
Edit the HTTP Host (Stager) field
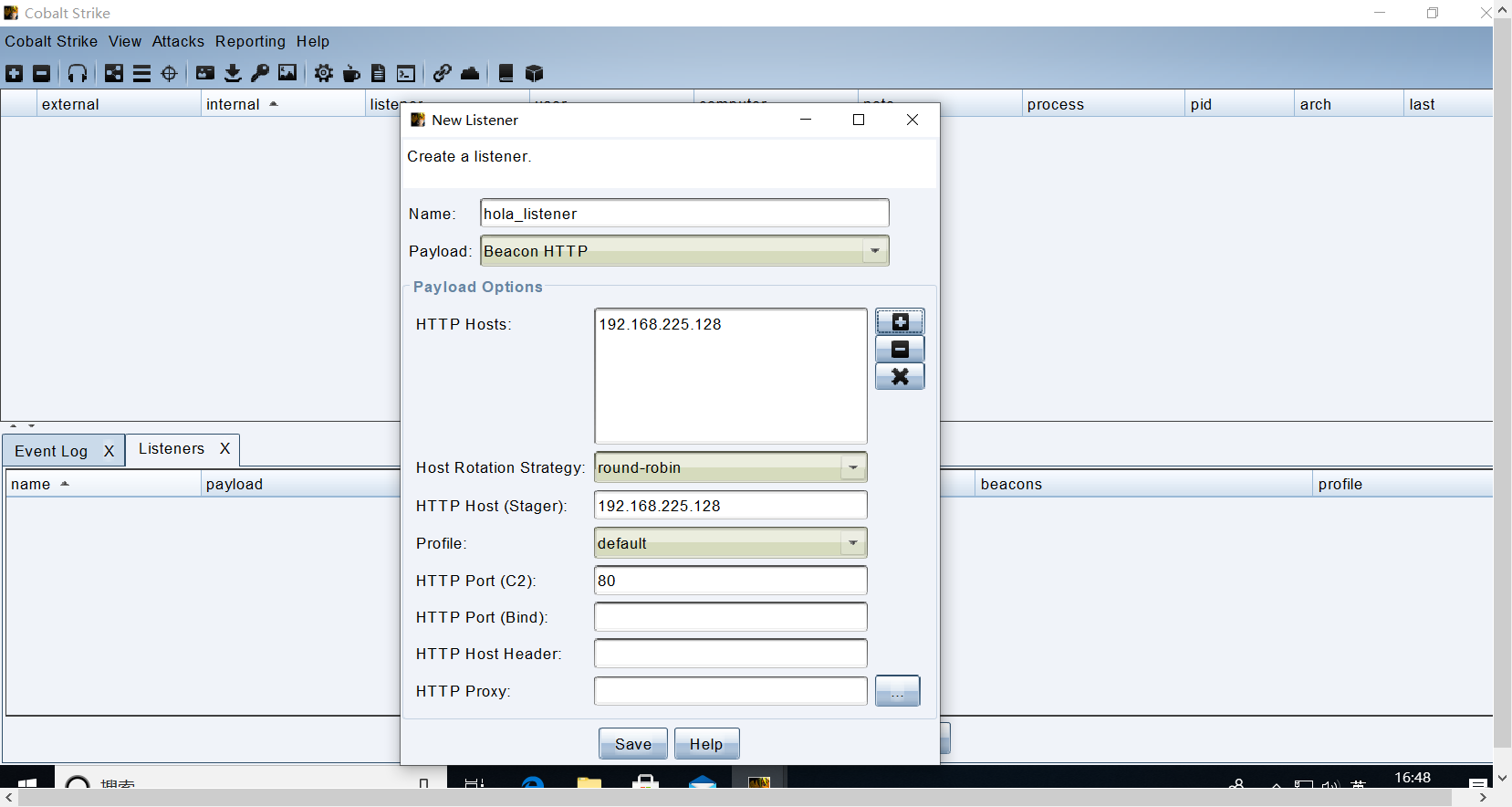click(730, 506)
